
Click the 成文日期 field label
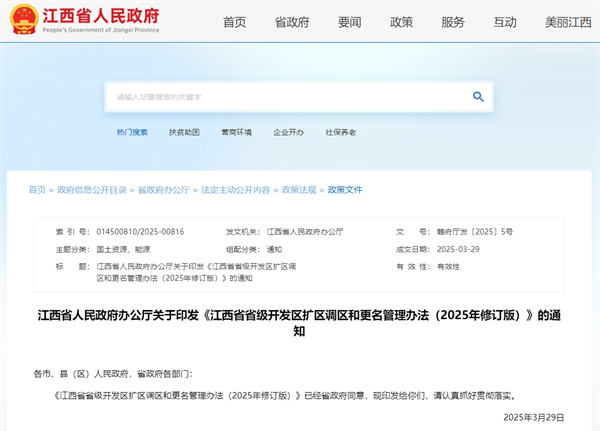413,250
